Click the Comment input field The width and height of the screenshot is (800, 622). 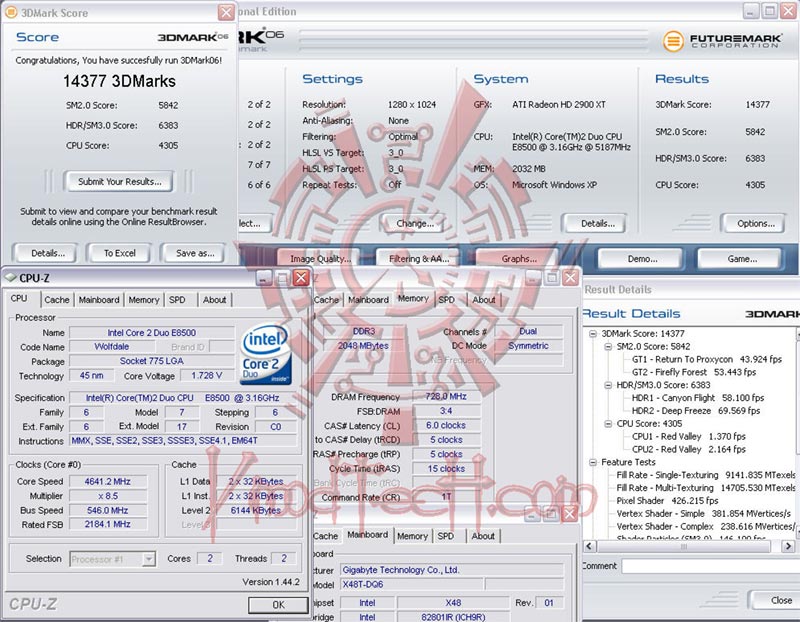[711, 566]
